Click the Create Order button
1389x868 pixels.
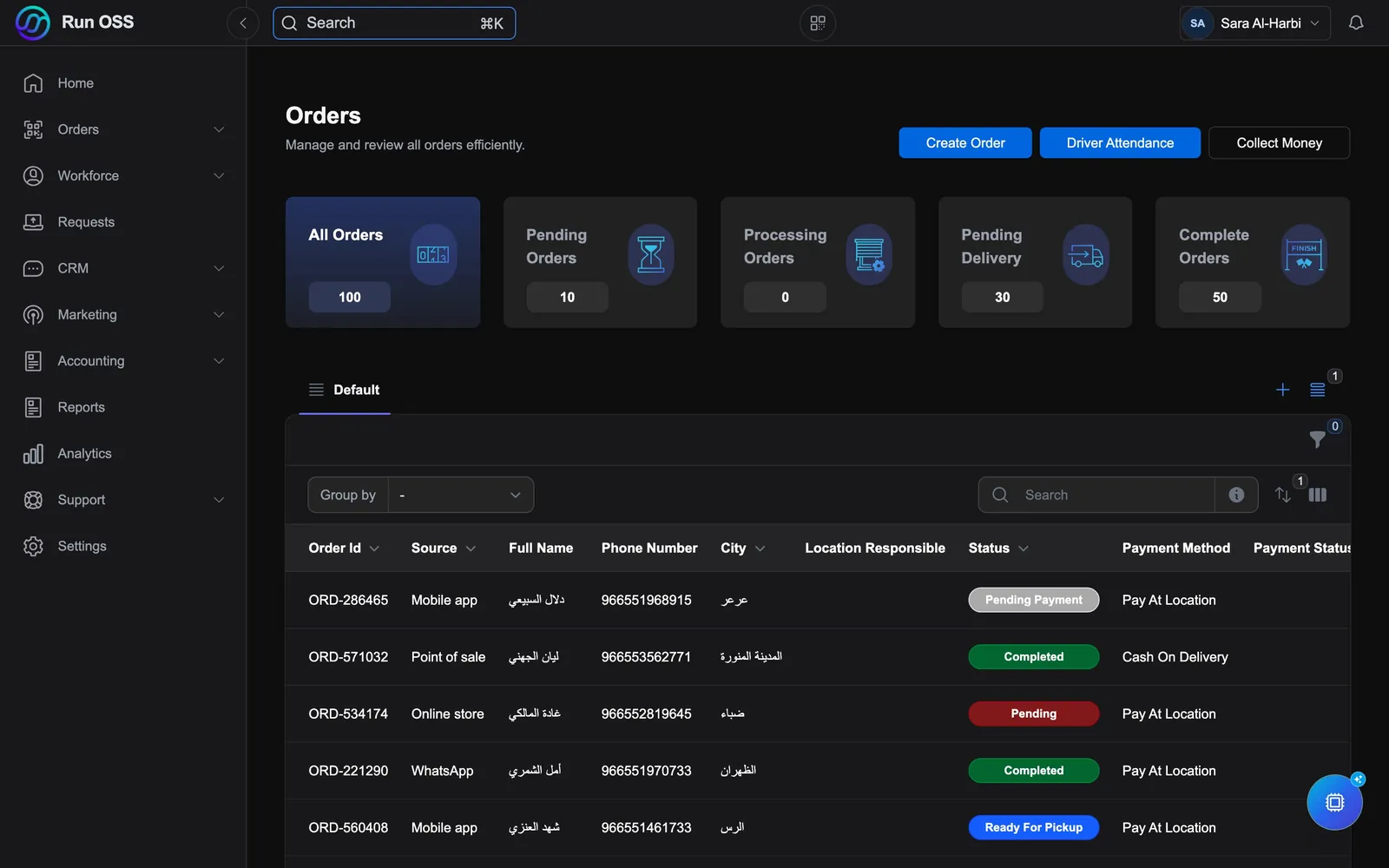pyautogui.click(x=965, y=143)
